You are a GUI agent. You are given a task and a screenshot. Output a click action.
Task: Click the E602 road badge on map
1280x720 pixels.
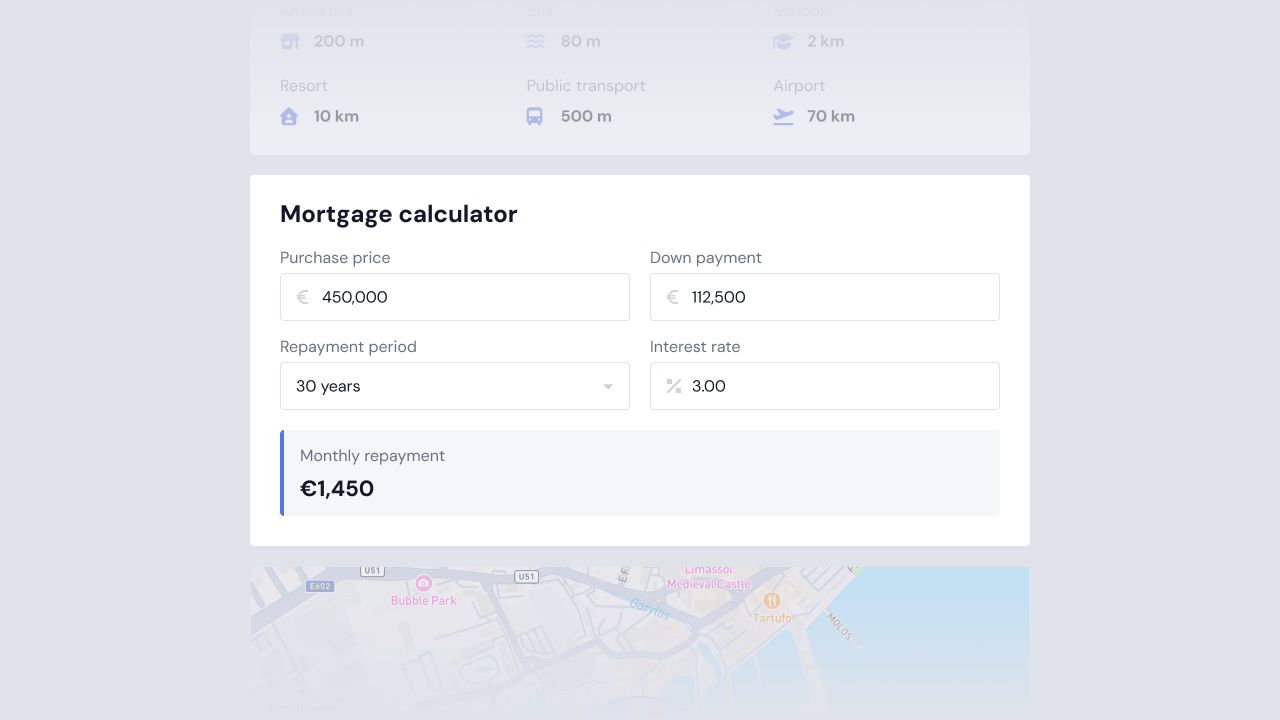320,586
